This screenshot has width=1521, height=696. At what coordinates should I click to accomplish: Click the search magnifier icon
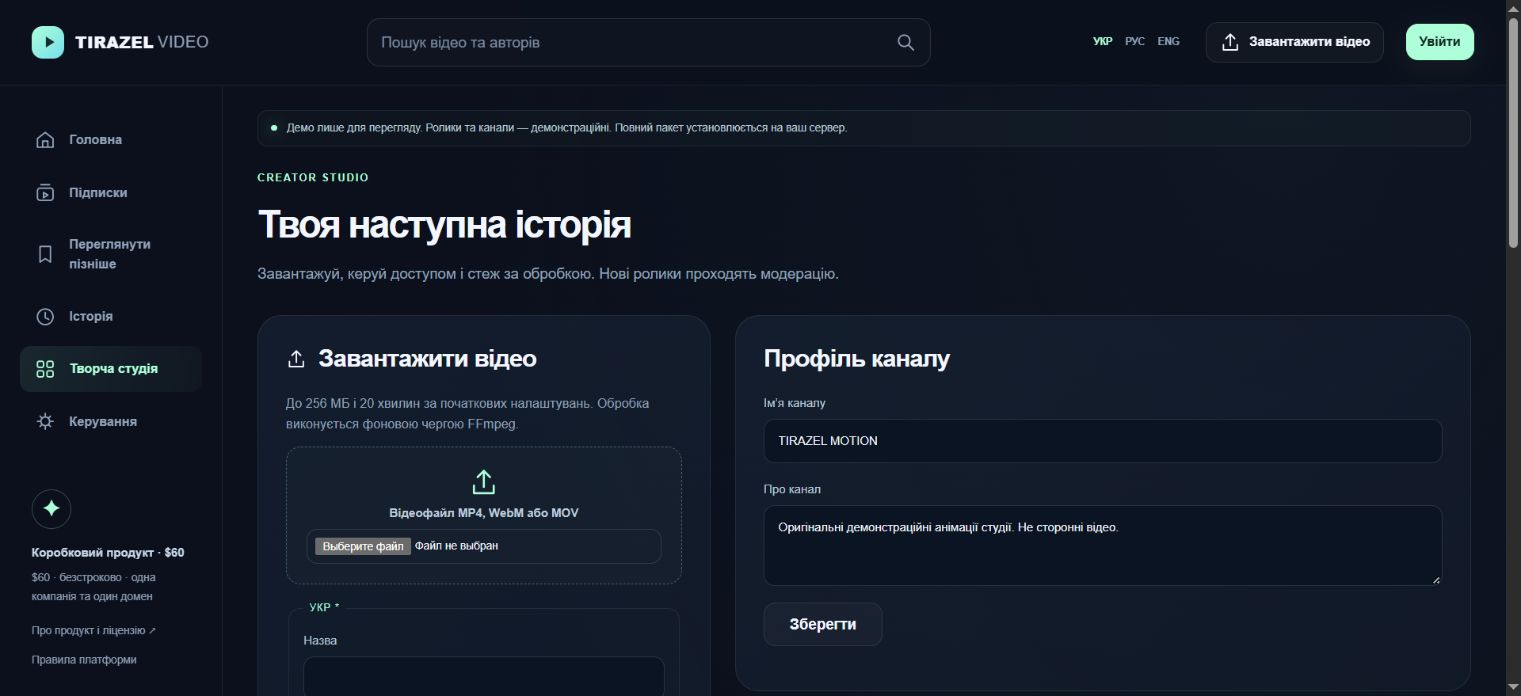(x=906, y=42)
